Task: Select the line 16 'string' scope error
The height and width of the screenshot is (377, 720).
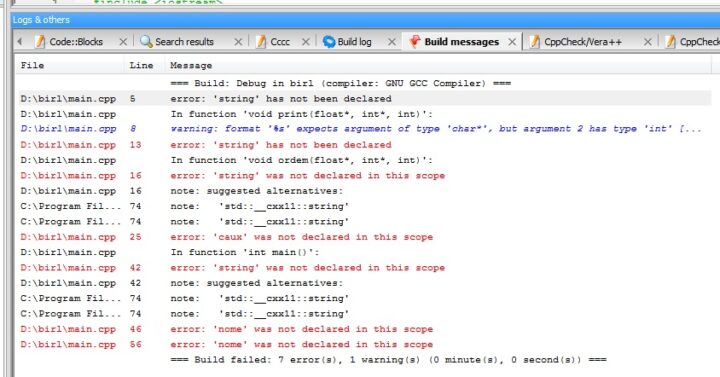Action: tap(363, 175)
